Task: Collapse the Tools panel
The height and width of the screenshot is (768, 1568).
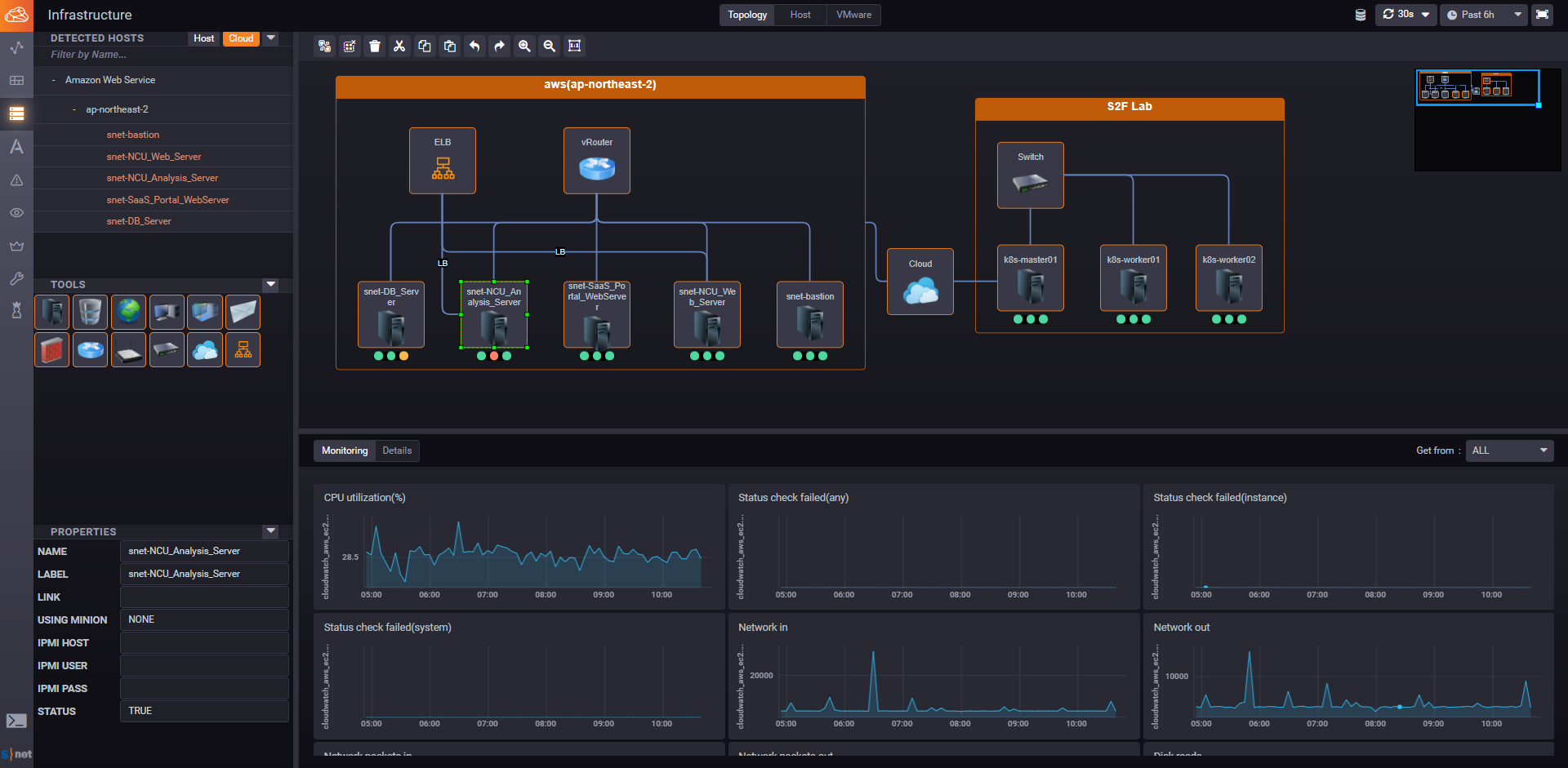Action: tap(271, 284)
